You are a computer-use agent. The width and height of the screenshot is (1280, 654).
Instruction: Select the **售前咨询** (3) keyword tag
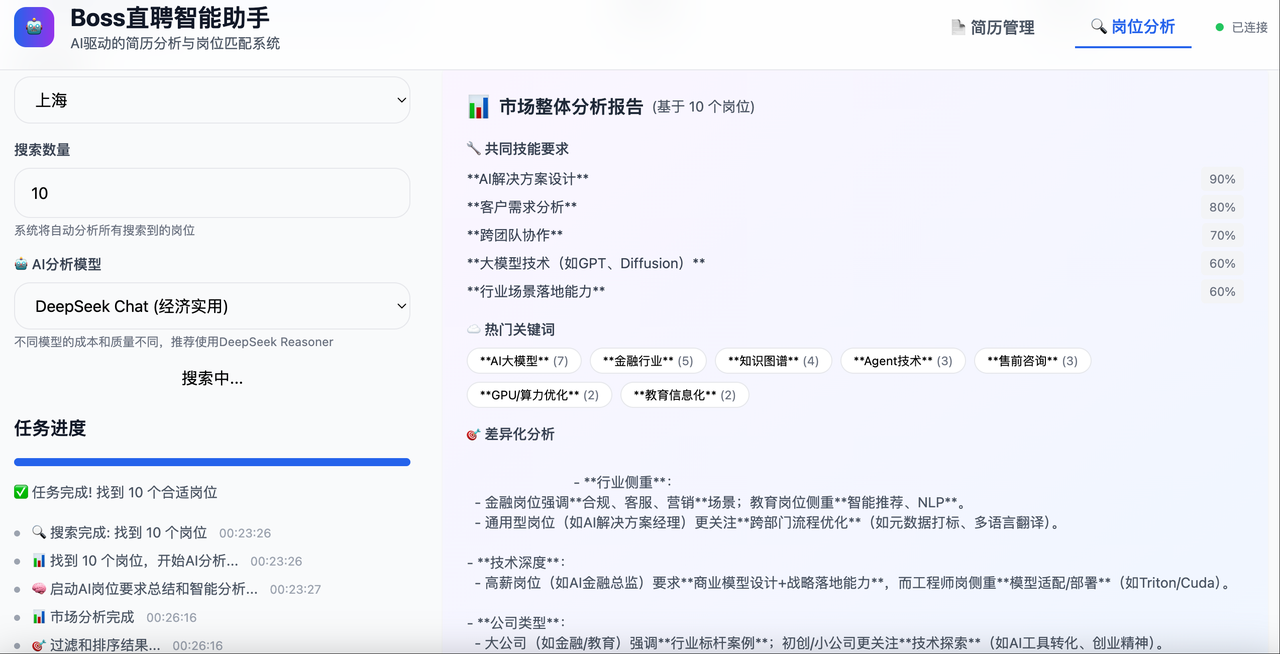[x=1032, y=361]
